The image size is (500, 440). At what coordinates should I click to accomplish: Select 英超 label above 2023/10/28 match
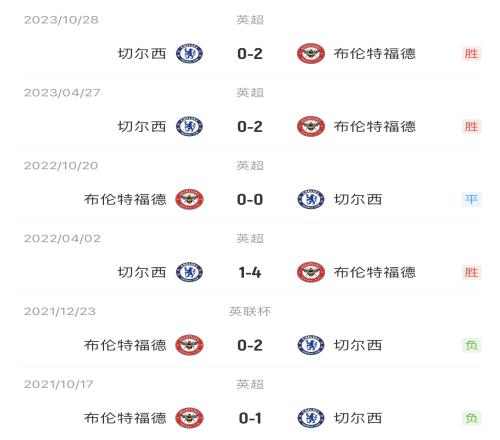[250, 20]
